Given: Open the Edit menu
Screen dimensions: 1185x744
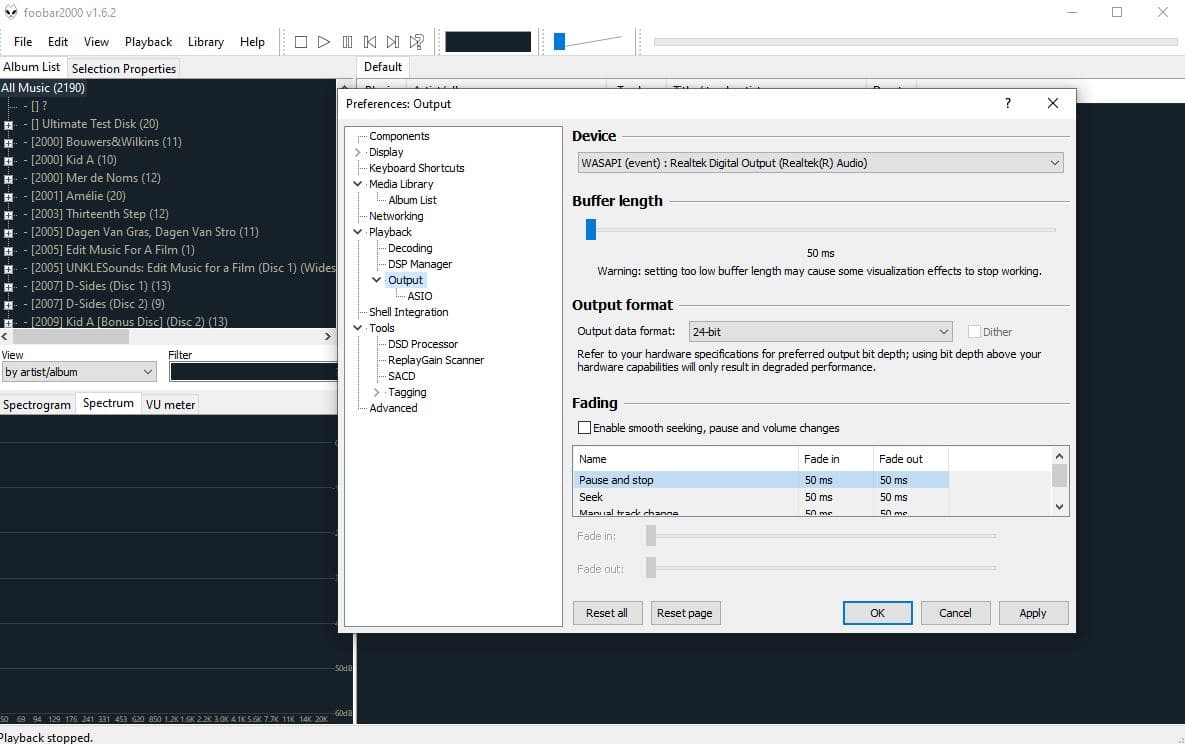Looking at the screenshot, I should pyautogui.click(x=57, y=42).
